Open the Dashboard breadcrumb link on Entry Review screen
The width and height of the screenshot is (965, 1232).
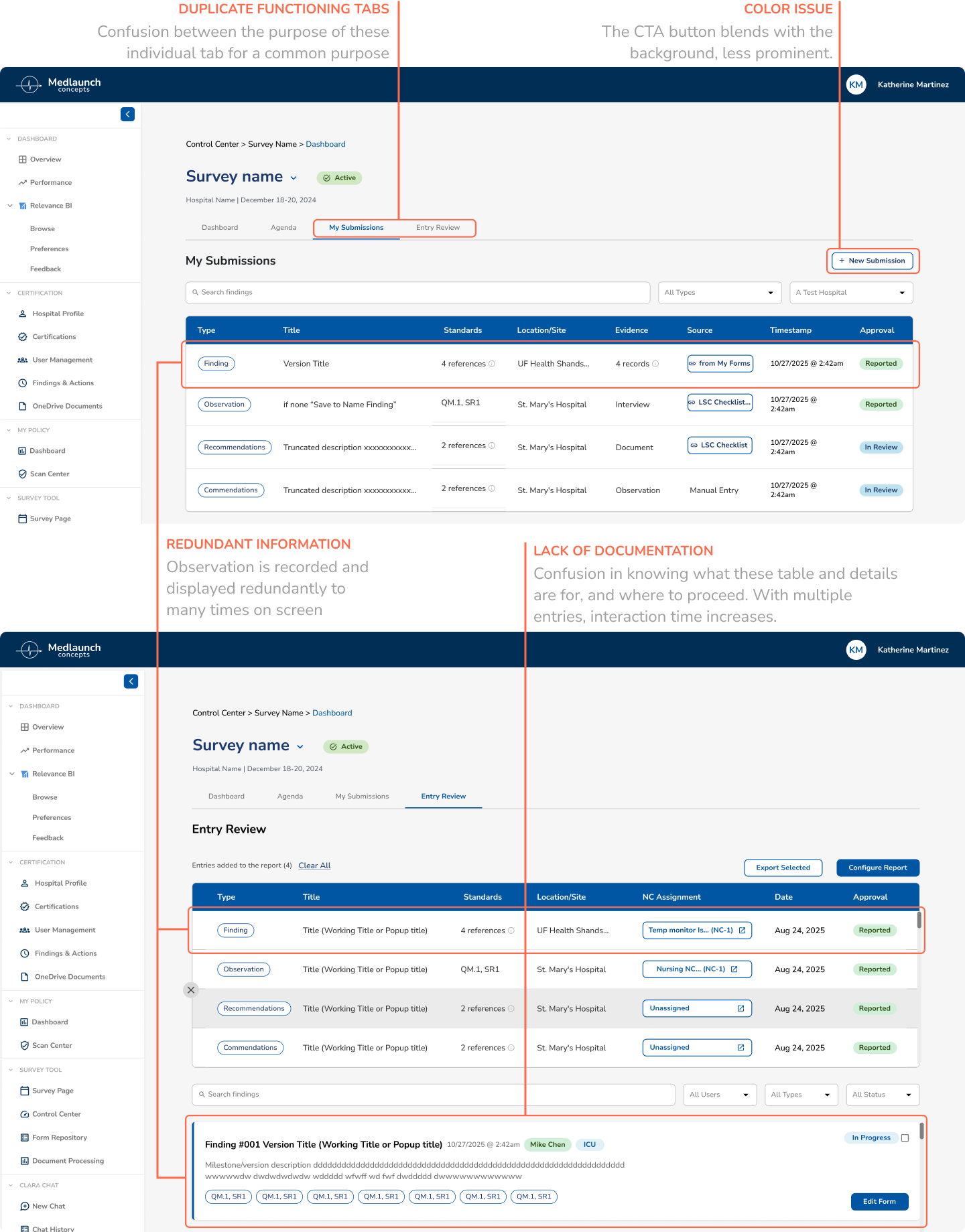pos(332,713)
